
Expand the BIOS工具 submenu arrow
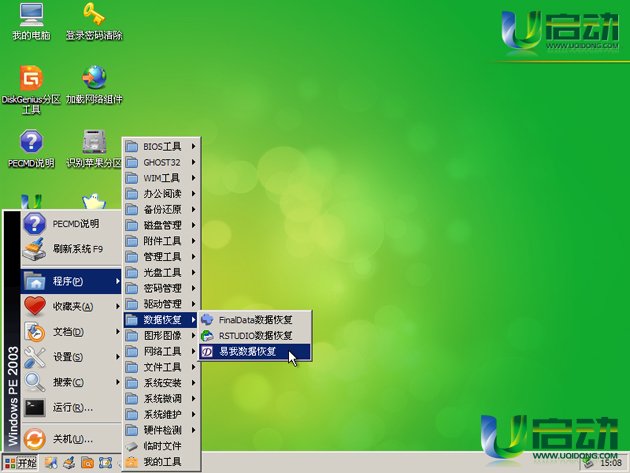coord(193,146)
